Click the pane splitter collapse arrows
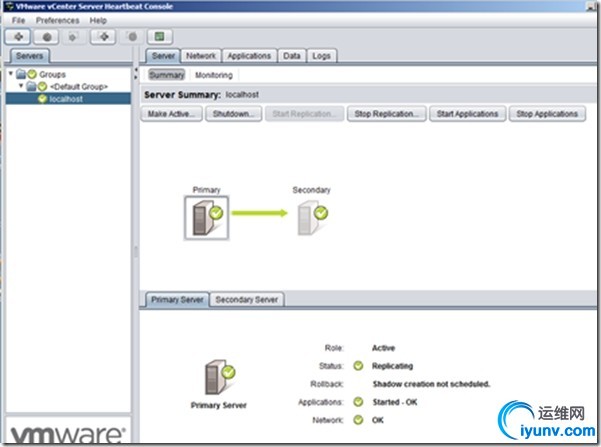The height and width of the screenshot is (447, 601). pos(136,74)
